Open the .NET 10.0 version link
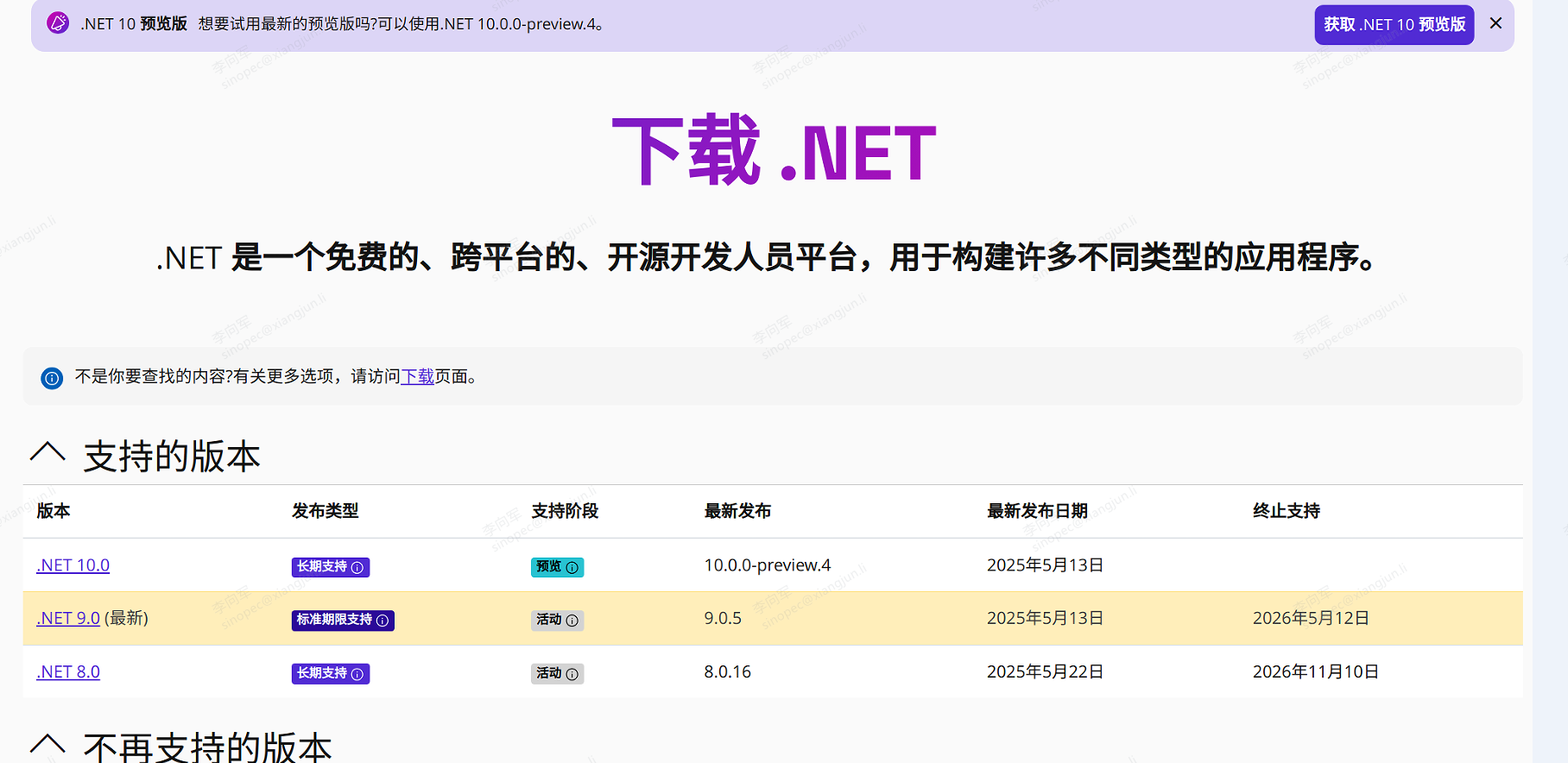The width and height of the screenshot is (1568, 763). pyautogui.click(x=73, y=565)
